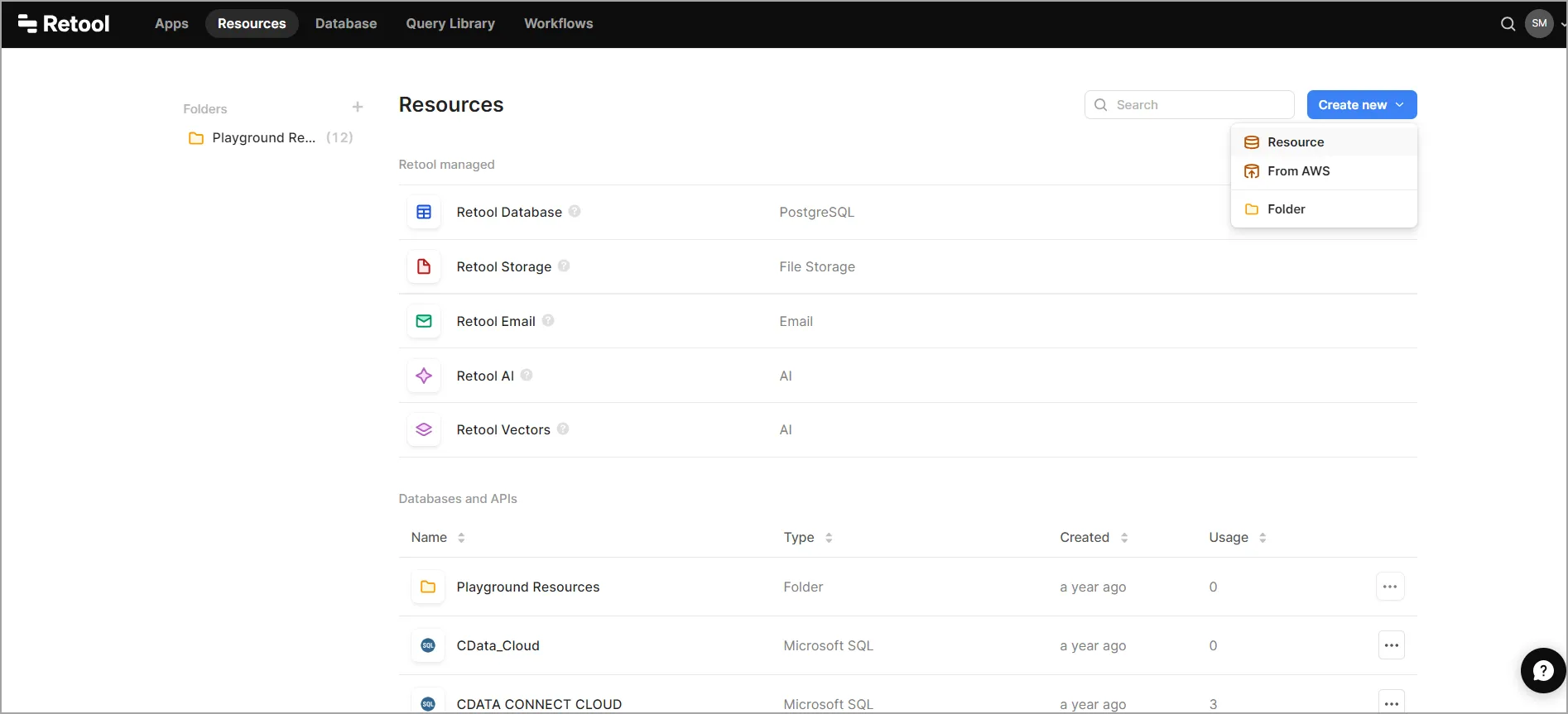Click the Retool Vectors layers icon

pyautogui.click(x=424, y=430)
